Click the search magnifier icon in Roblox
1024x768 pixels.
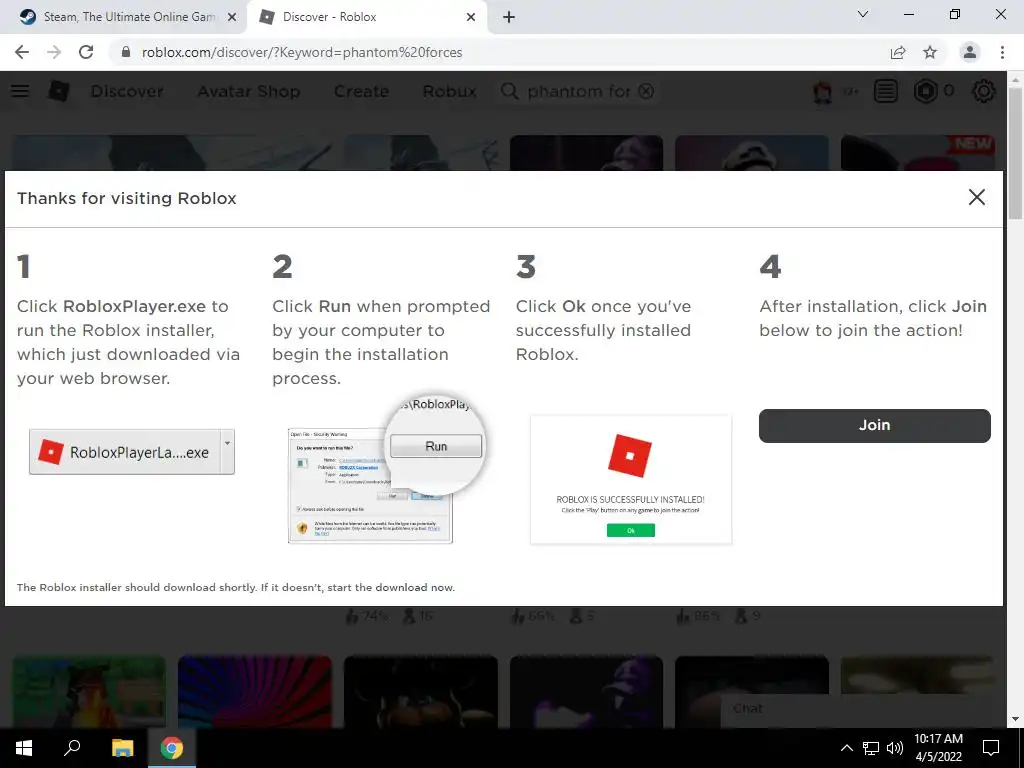click(509, 91)
